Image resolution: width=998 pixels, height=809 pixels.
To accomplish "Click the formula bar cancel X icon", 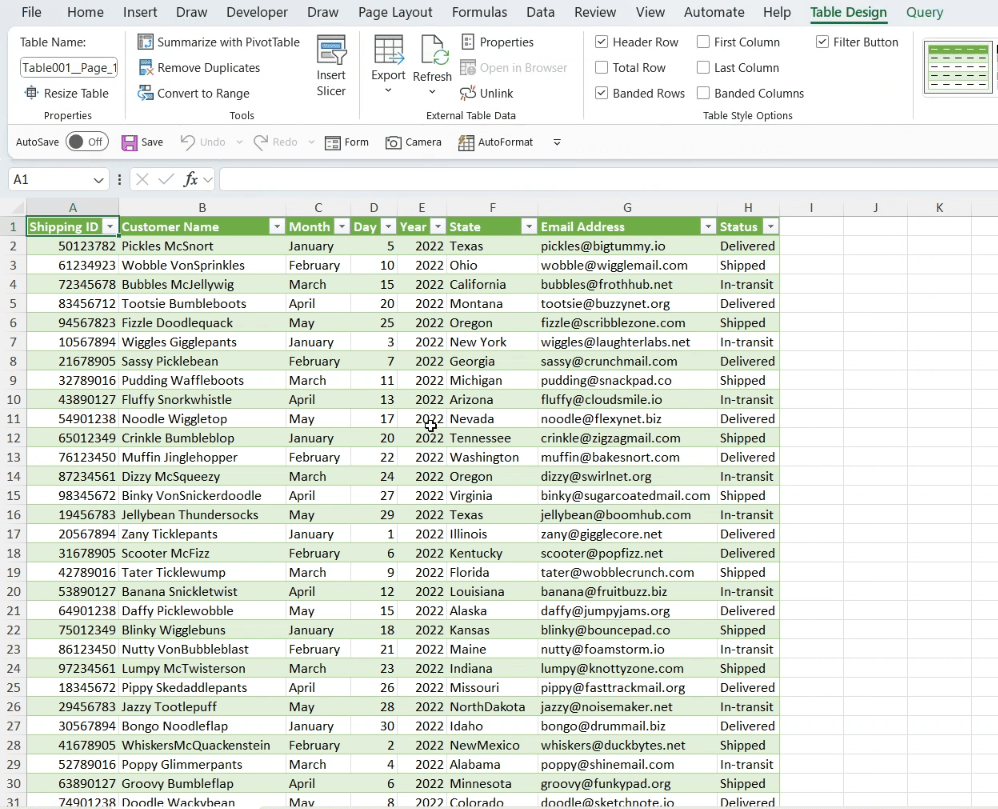I will [143, 179].
